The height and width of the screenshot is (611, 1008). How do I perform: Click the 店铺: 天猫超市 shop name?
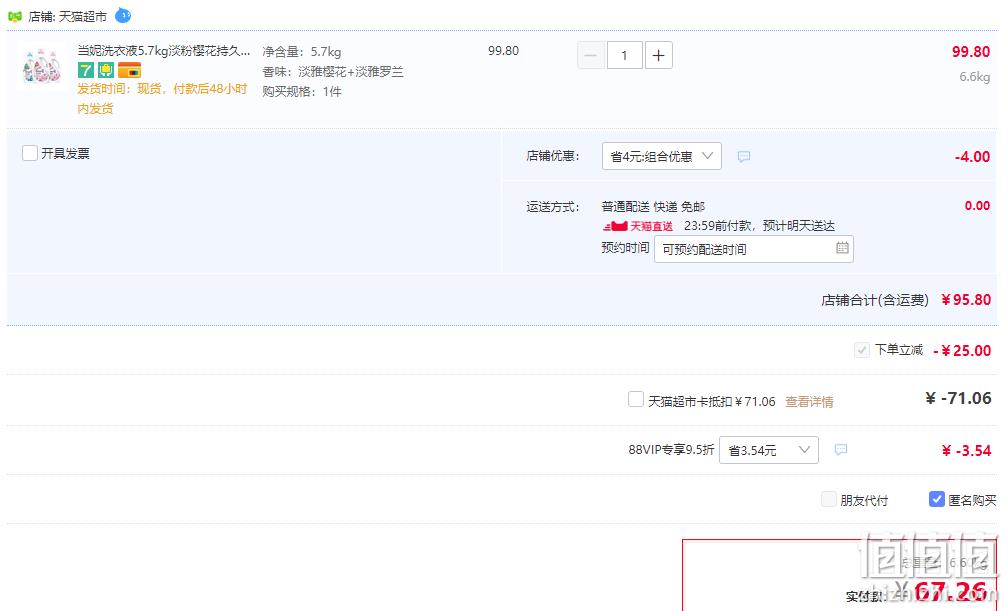(68, 17)
